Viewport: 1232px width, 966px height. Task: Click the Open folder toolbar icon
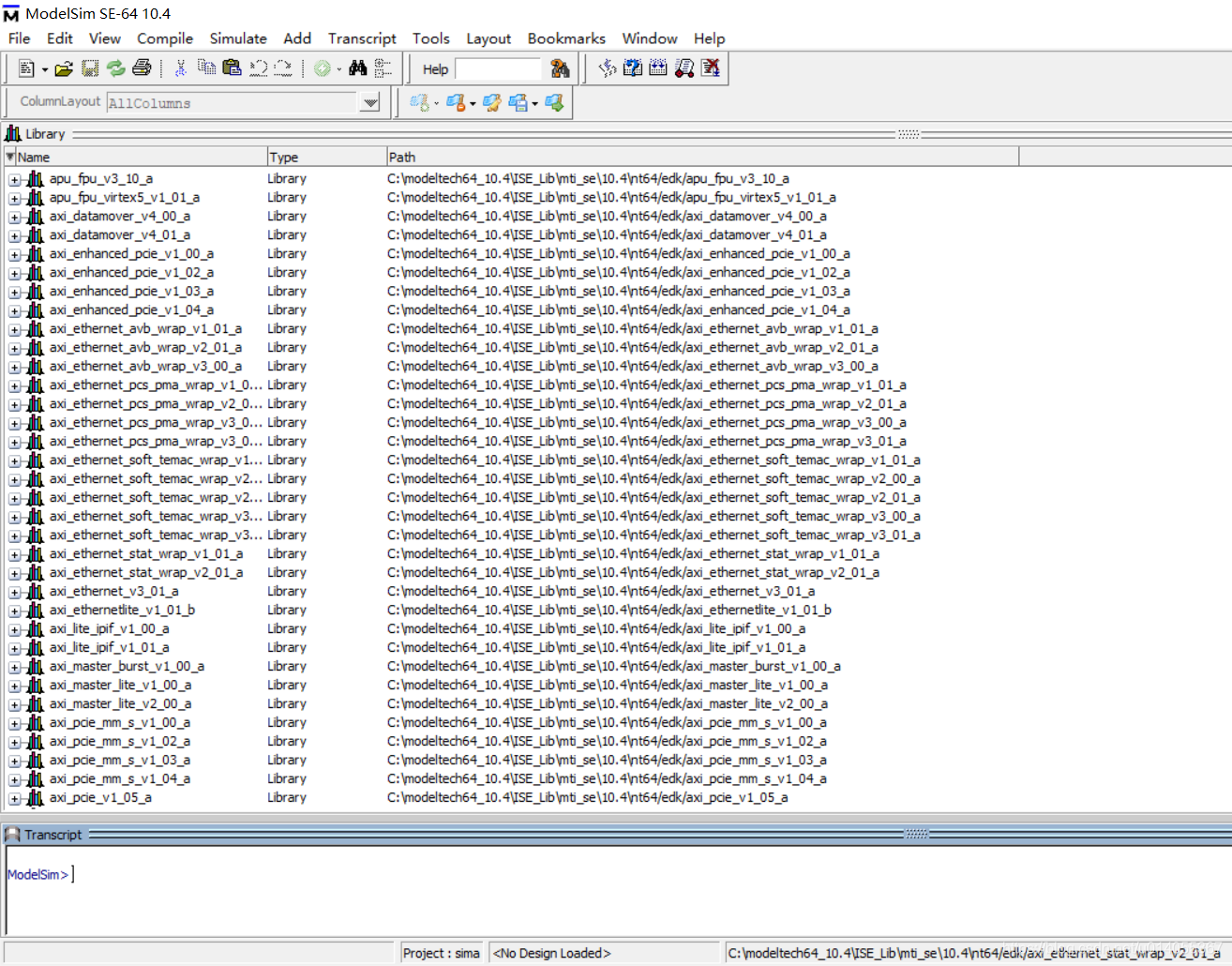pyautogui.click(x=64, y=68)
